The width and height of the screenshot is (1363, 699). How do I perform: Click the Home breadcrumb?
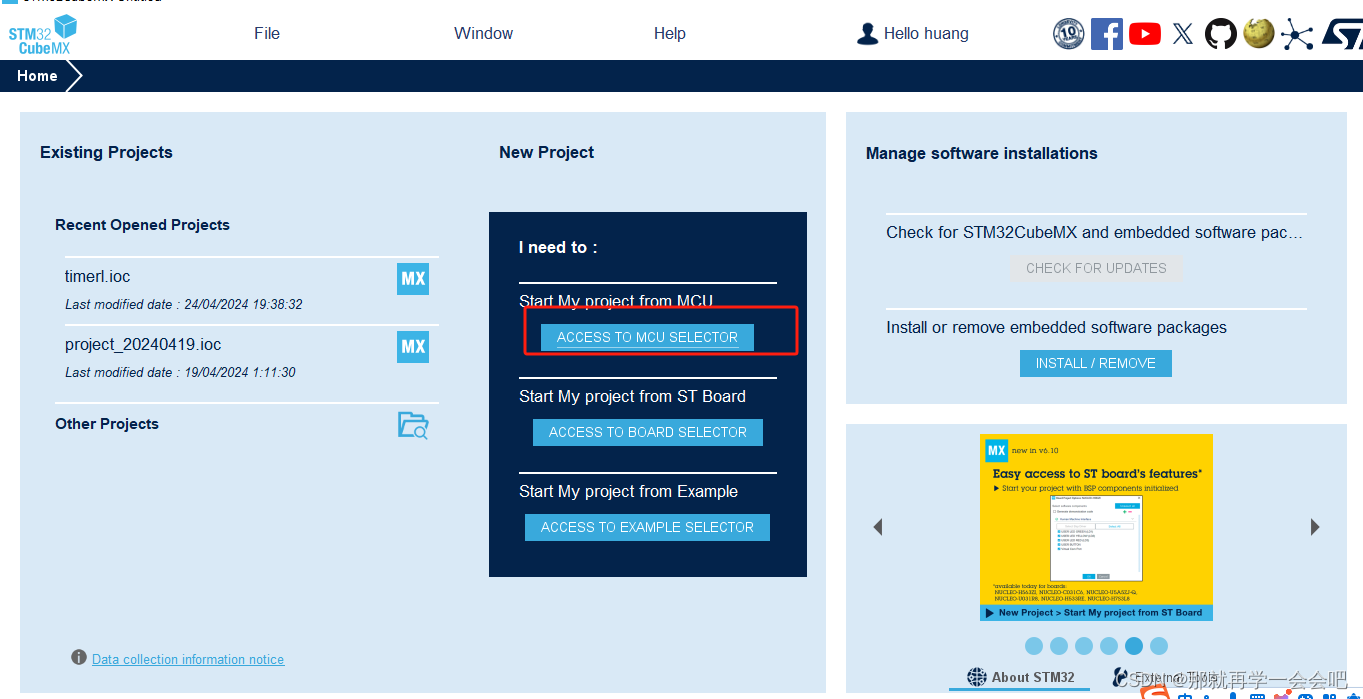point(37,76)
